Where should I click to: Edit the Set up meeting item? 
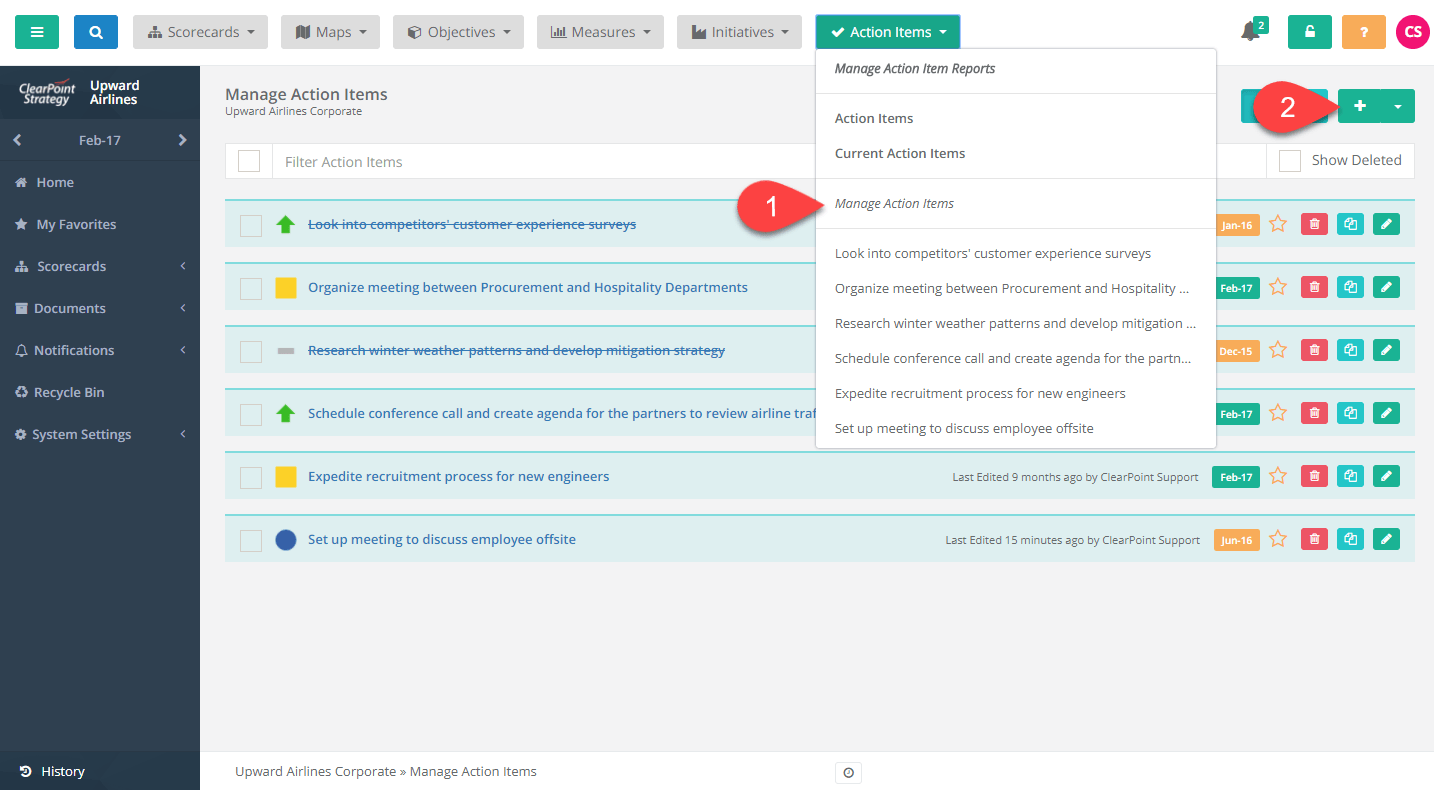click(x=1386, y=539)
